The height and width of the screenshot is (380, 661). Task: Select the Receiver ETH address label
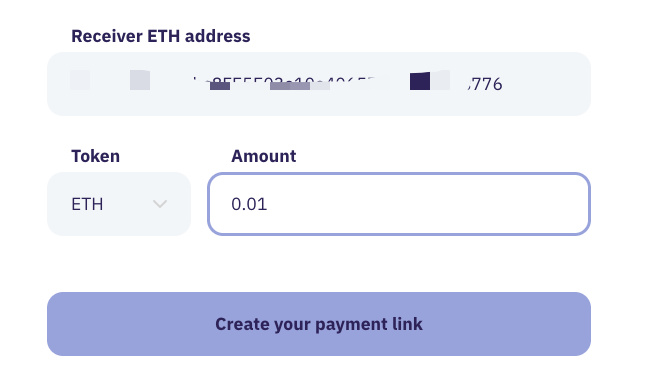coord(161,36)
